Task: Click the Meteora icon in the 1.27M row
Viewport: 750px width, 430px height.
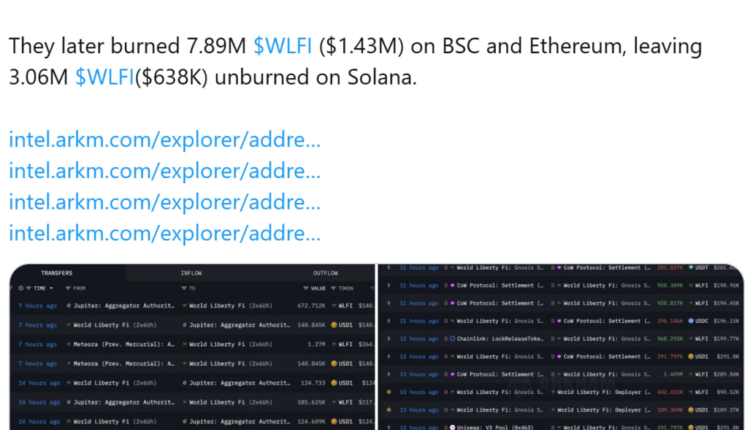Action: click(69, 343)
